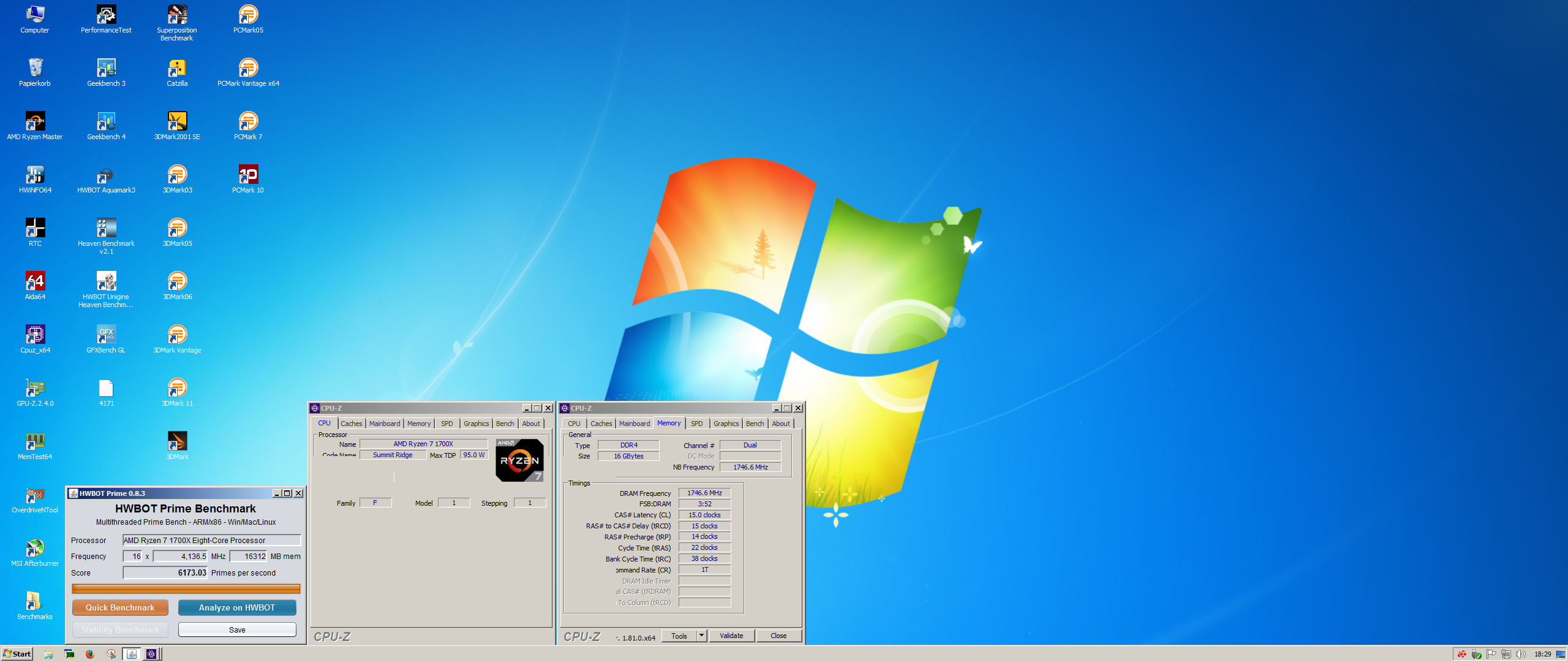Launch Aida64 desktop icon
The image size is (1568, 662).
[x=35, y=286]
